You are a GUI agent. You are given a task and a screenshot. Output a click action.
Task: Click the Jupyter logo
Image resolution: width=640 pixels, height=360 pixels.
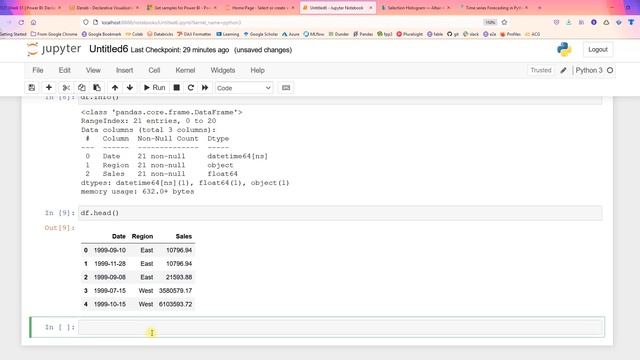(x=54, y=49)
